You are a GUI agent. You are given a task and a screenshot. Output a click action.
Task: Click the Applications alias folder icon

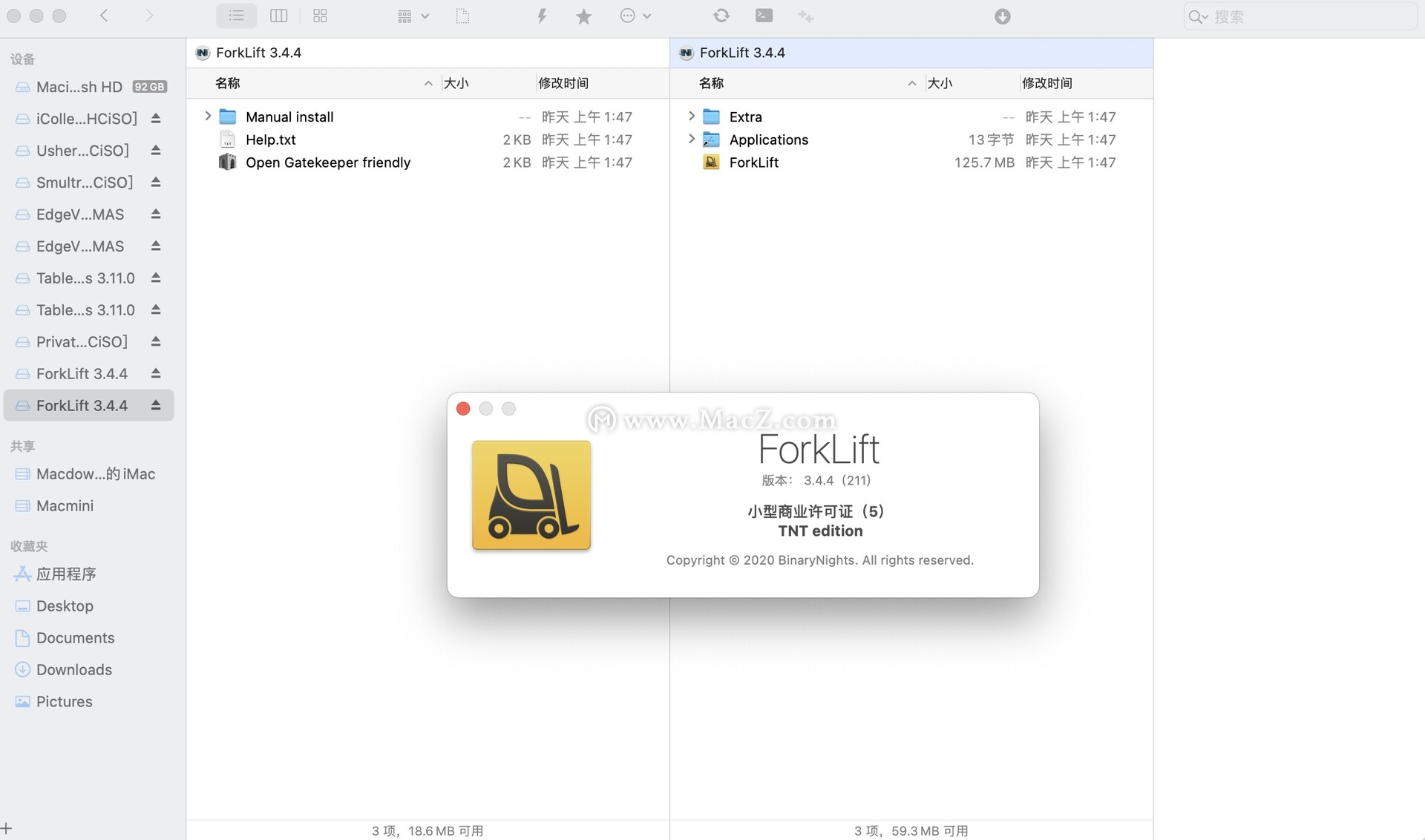pyautogui.click(x=712, y=140)
